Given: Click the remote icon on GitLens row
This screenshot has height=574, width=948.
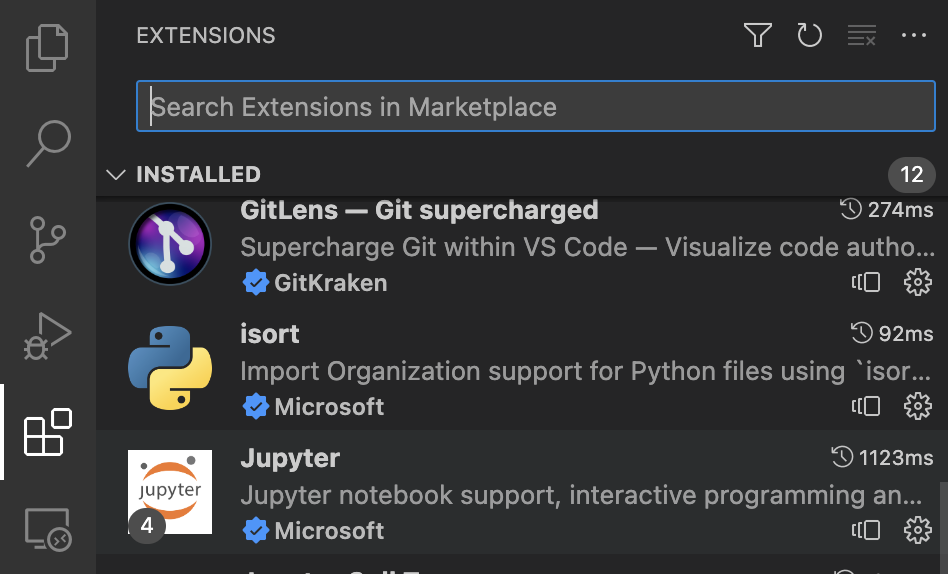Looking at the screenshot, I should coord(866,283).
